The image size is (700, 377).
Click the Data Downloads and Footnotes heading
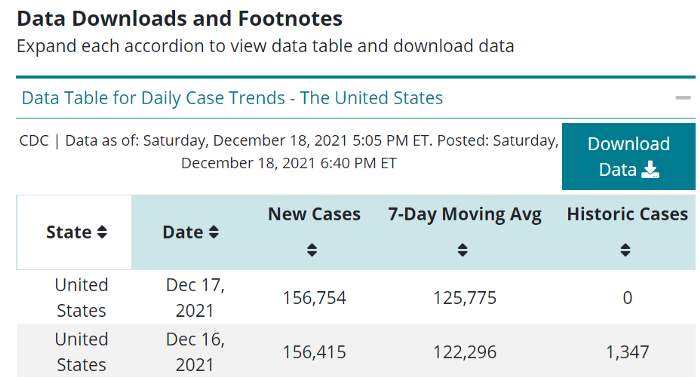pyautogui.click(x=179, y=19)
